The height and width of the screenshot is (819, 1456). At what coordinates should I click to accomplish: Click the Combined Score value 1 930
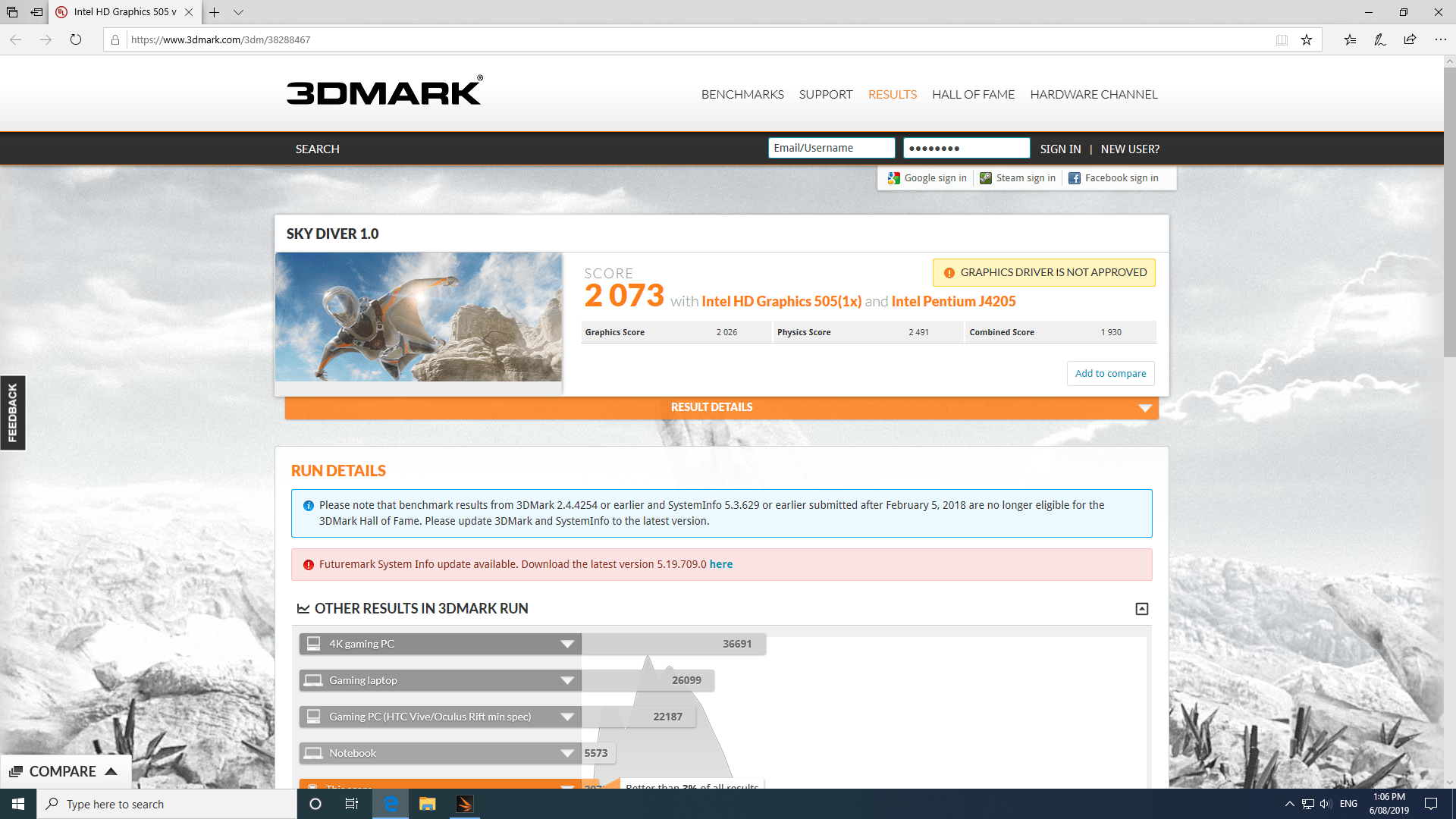coord(1111,333)
